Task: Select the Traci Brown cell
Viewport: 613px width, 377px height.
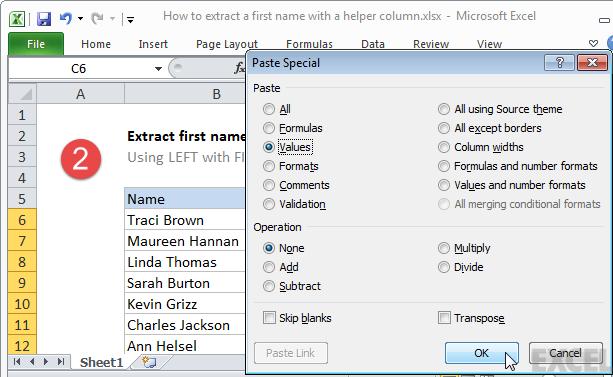Action: point(185,220)
